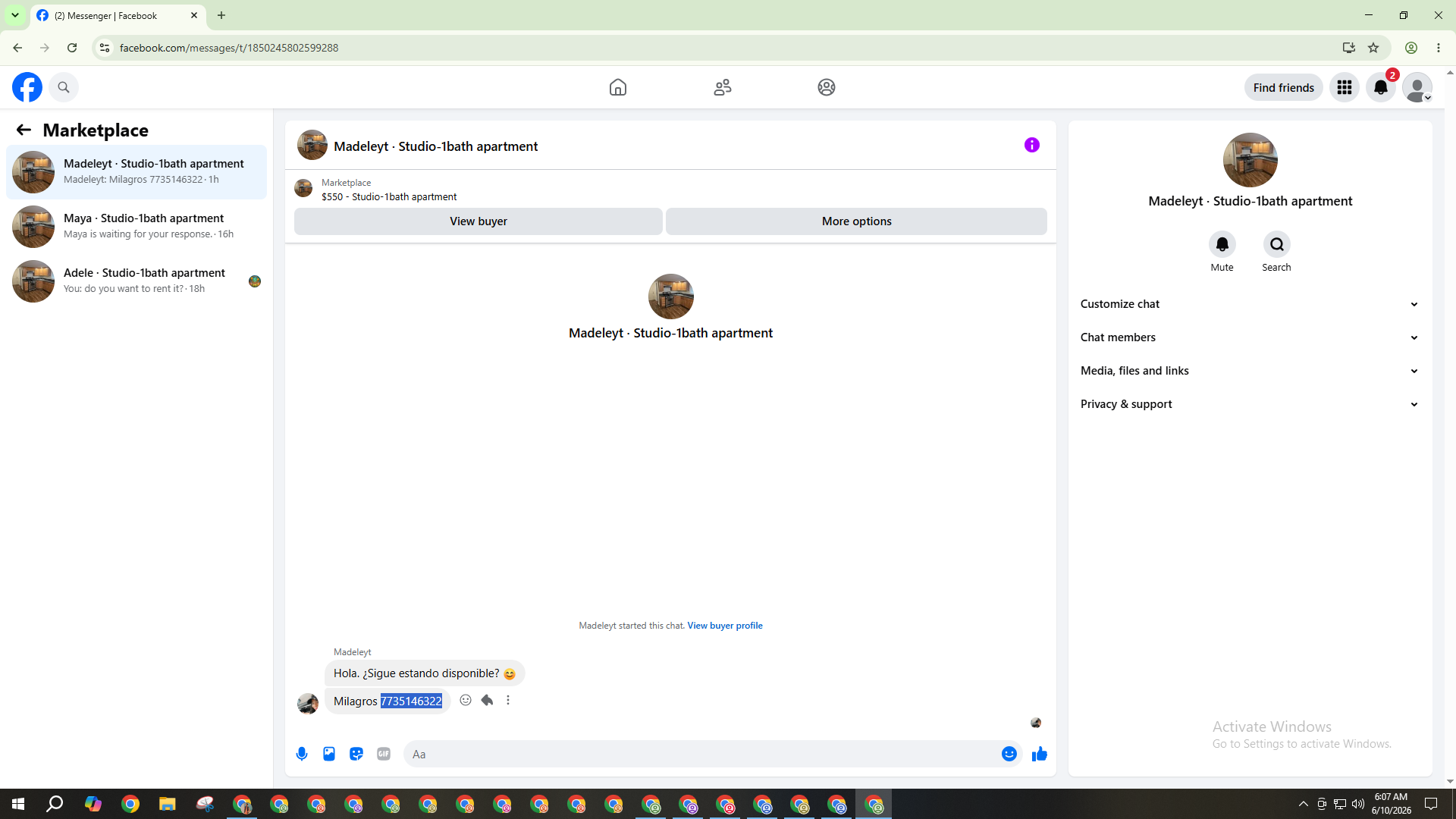Send a thumbs-up like

click(x=1040, y=754)
